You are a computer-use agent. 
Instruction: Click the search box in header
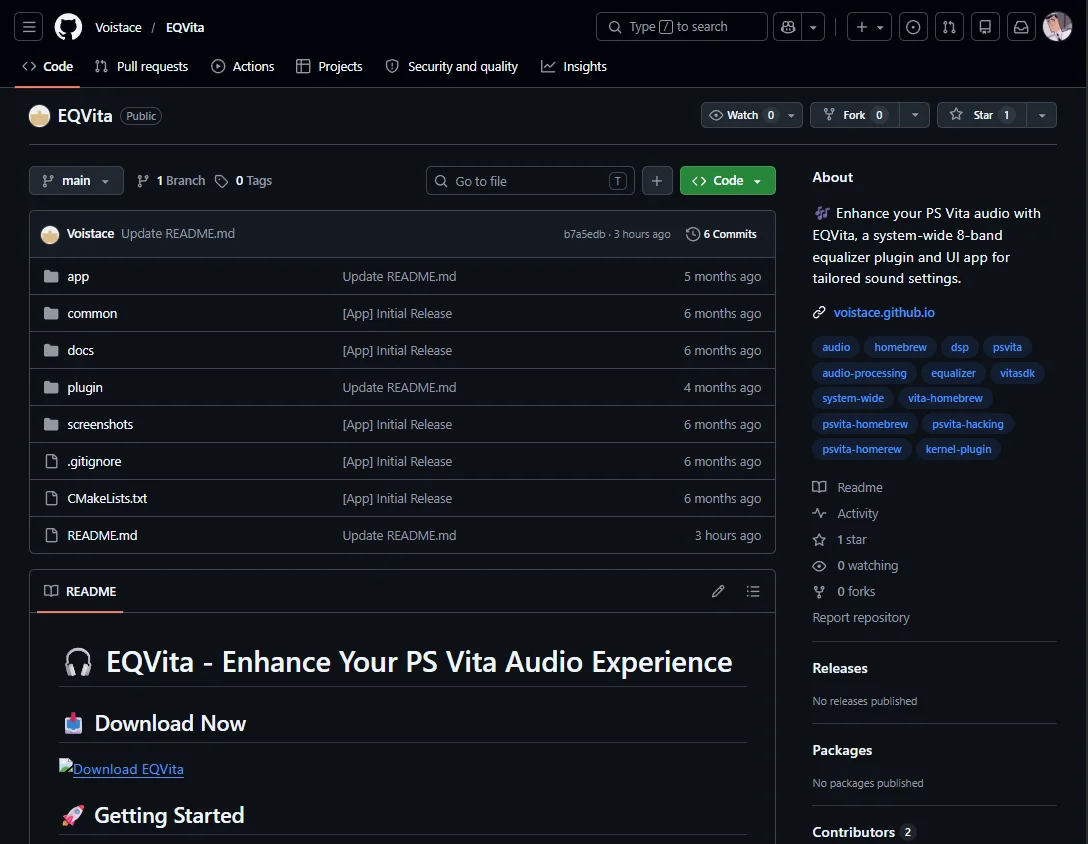(681, 27)
